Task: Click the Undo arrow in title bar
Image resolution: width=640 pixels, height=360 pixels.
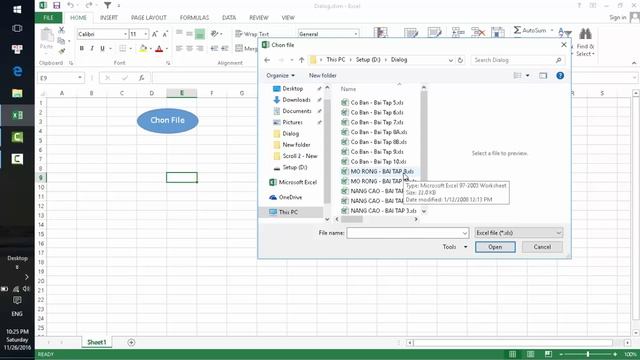Action: 70,5
